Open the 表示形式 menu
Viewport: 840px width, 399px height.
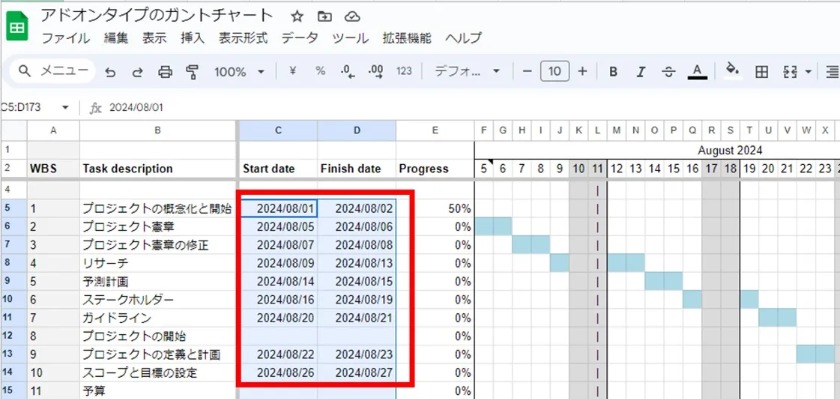[243, 38]
